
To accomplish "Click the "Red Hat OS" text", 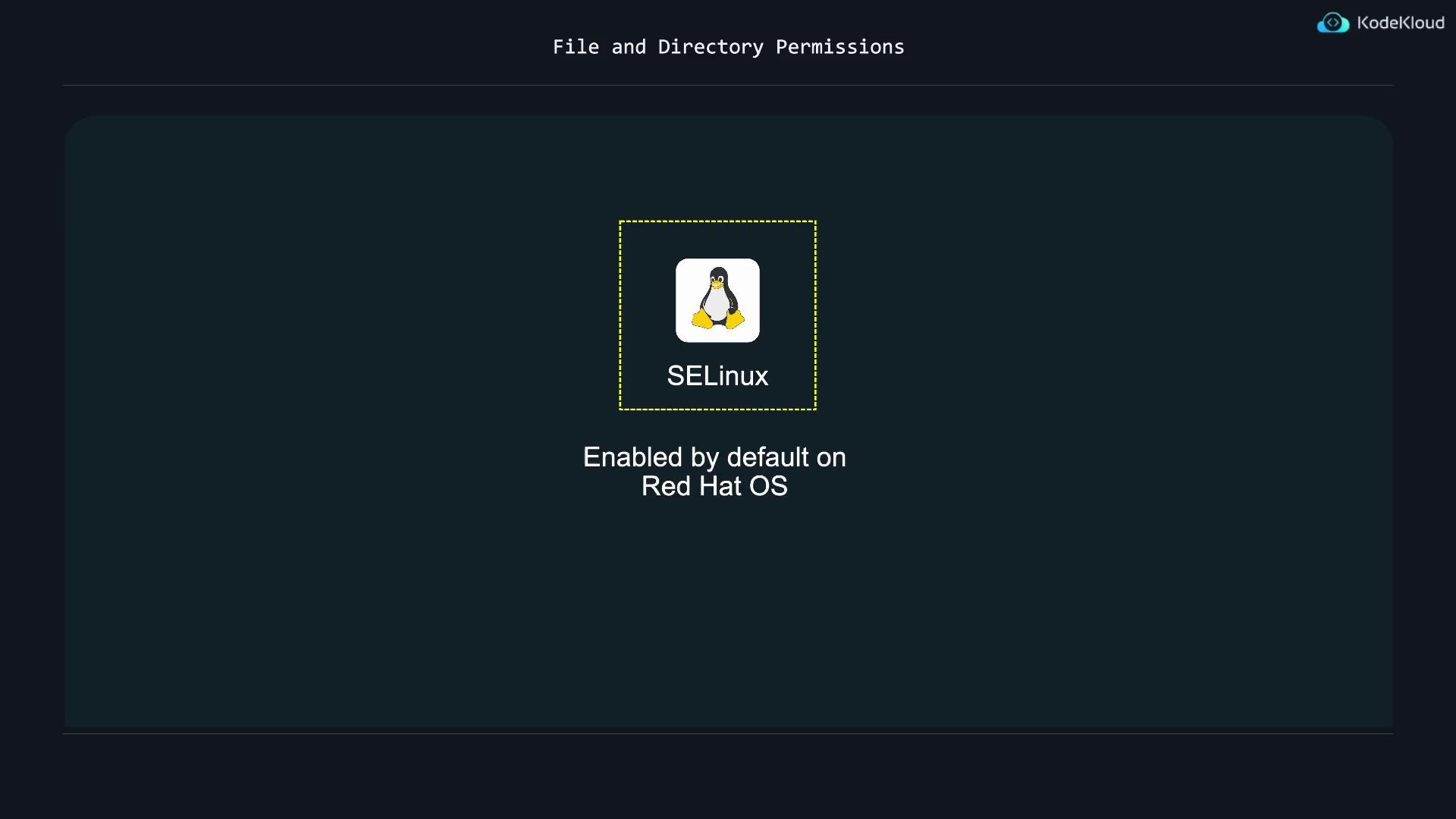I will 714,486.
